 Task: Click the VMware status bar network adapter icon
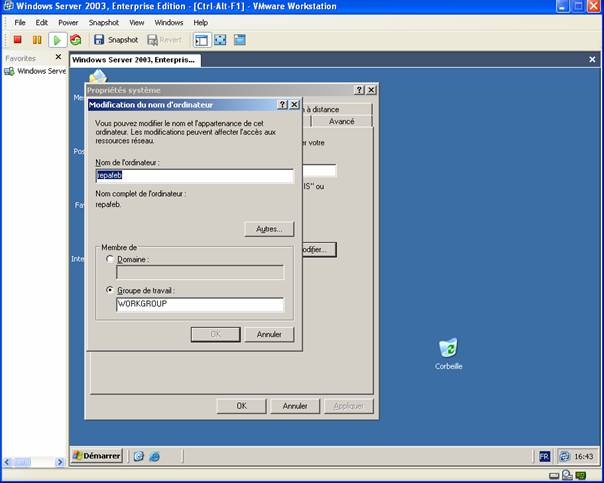(x=581, y=475)
